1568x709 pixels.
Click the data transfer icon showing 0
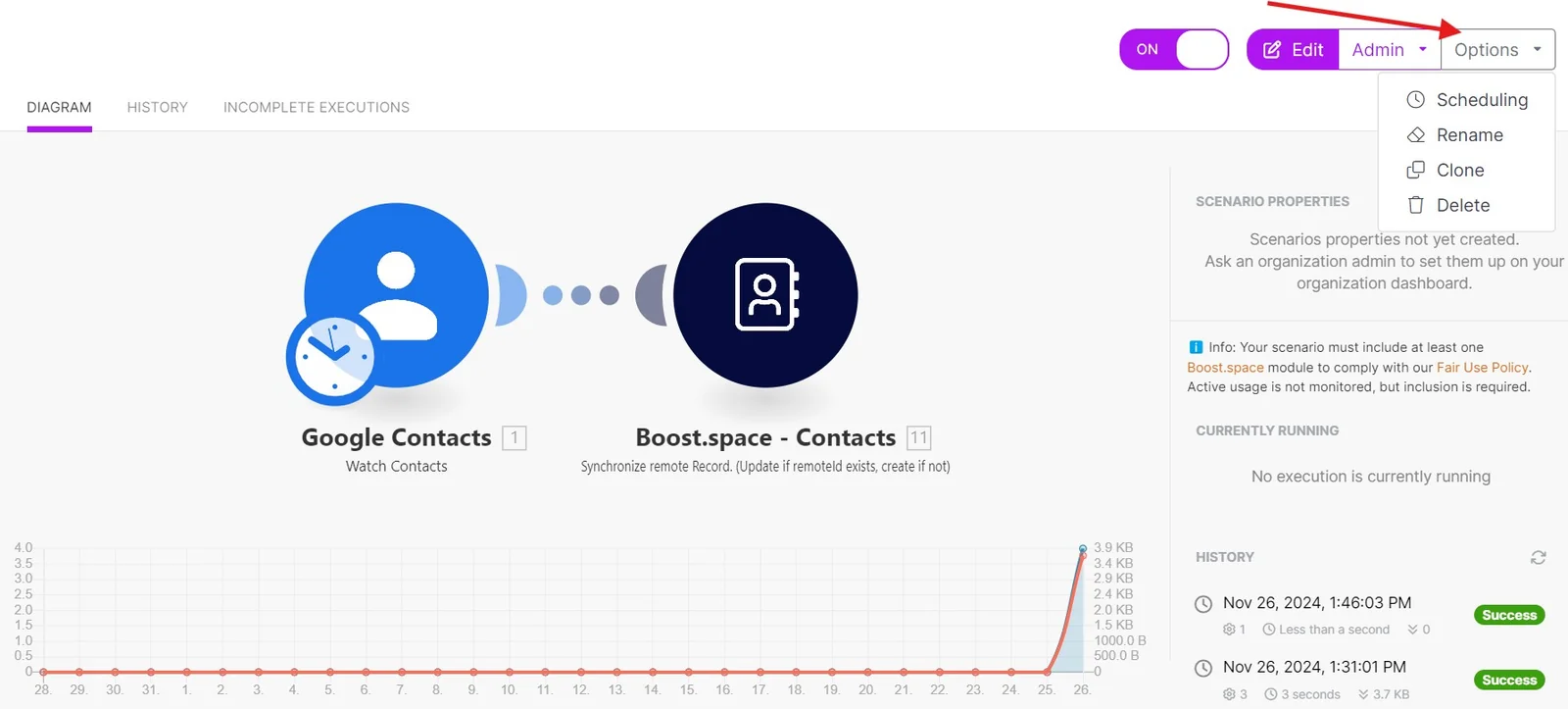pos(1412,630)
